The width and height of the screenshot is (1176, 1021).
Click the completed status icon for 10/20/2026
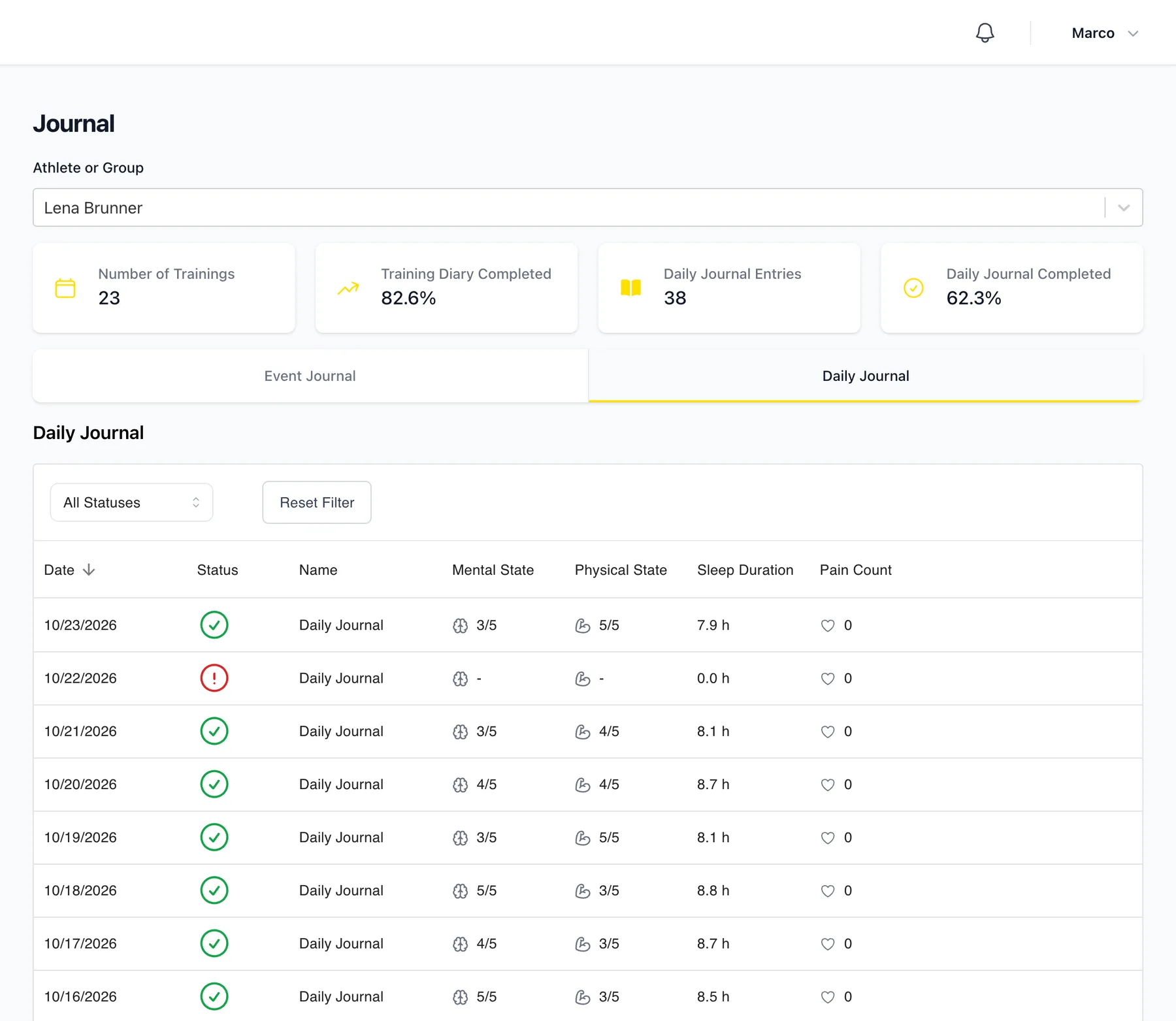tap(214, 784)
